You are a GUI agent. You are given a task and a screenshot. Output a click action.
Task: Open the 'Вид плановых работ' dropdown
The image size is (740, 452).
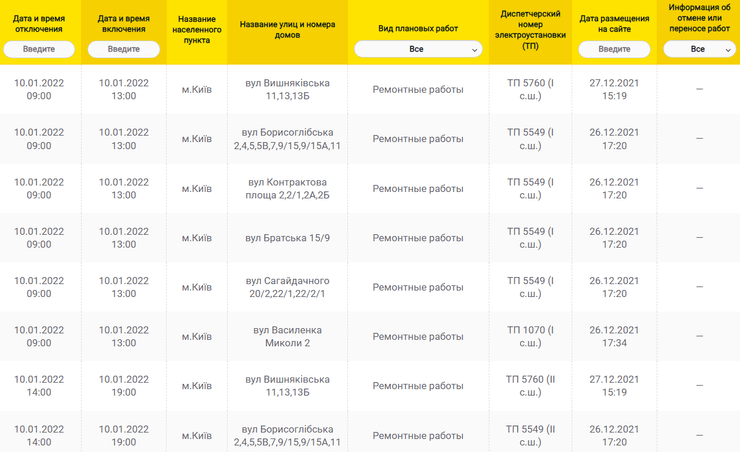[418, 49]
